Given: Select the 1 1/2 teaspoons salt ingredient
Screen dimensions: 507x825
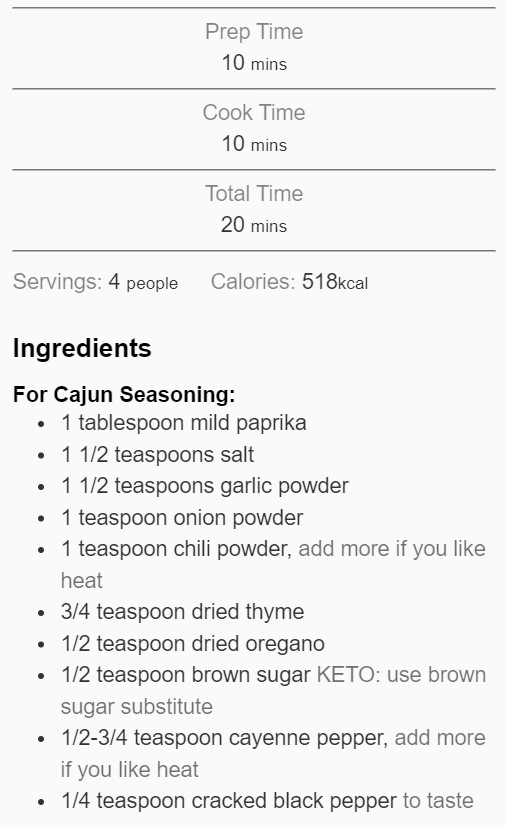Looking at the screenshot, I should point(157,455).
